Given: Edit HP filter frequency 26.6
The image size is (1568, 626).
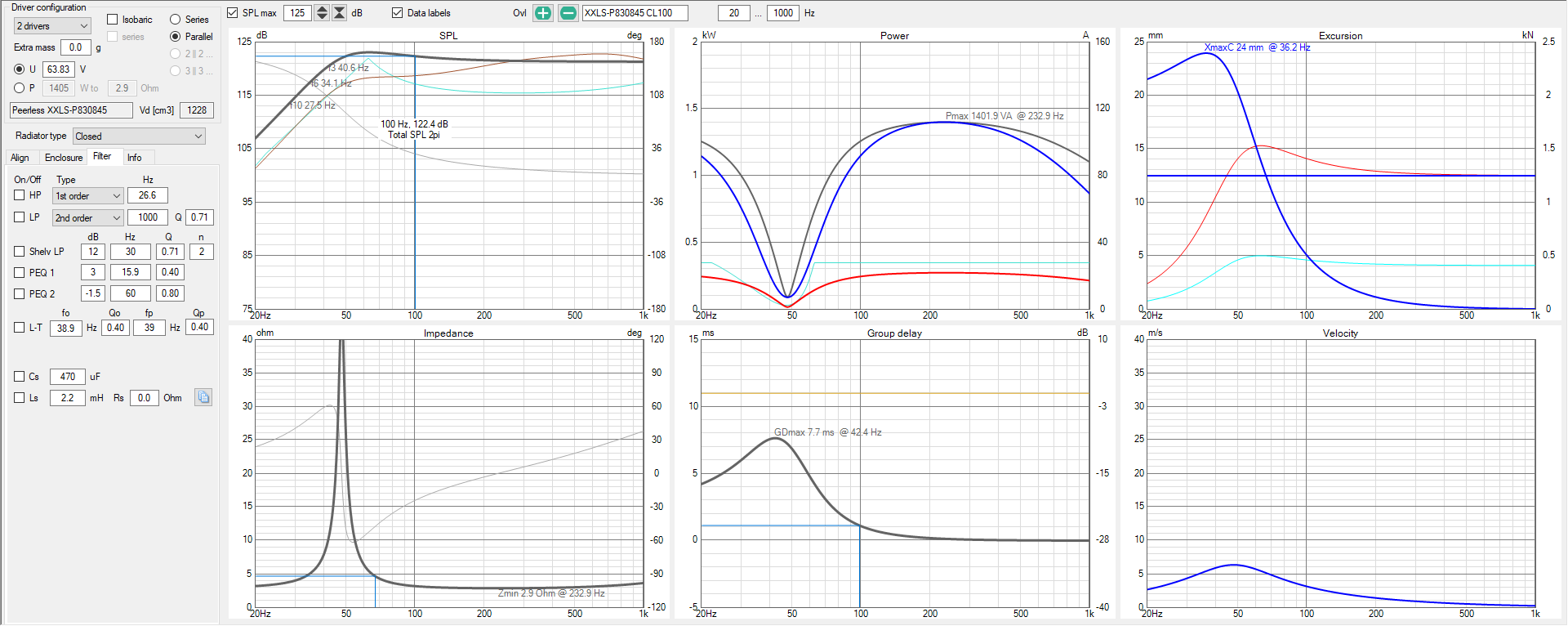Looking at the screenshot, I should coord(148,195).
